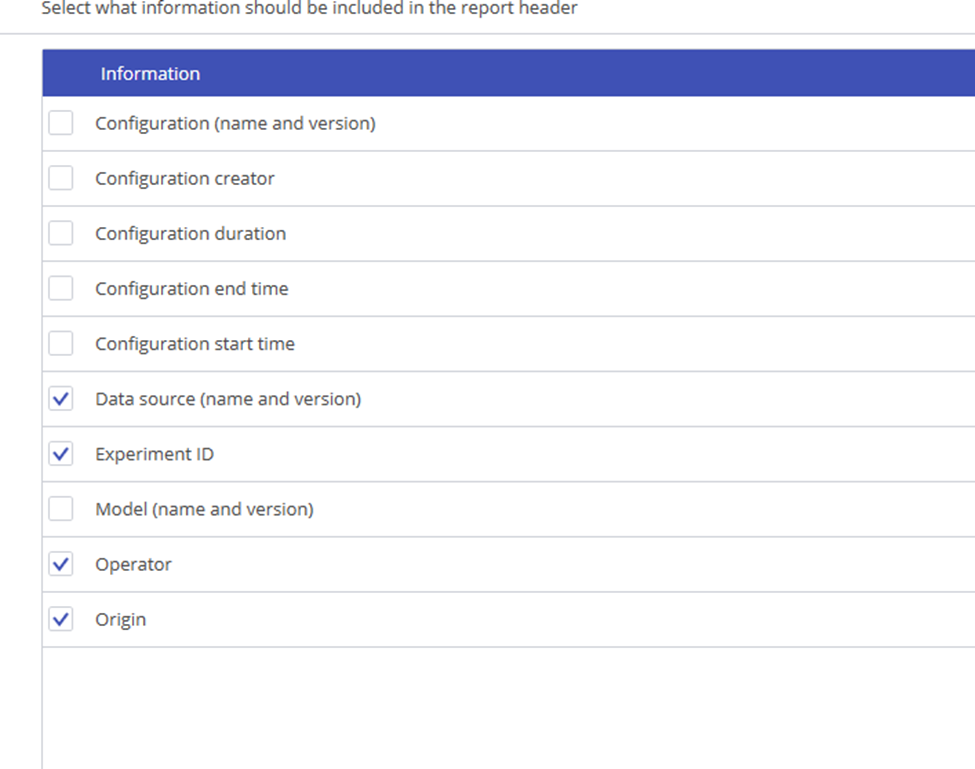Click the Configuration end time row

tap(192, 288)
